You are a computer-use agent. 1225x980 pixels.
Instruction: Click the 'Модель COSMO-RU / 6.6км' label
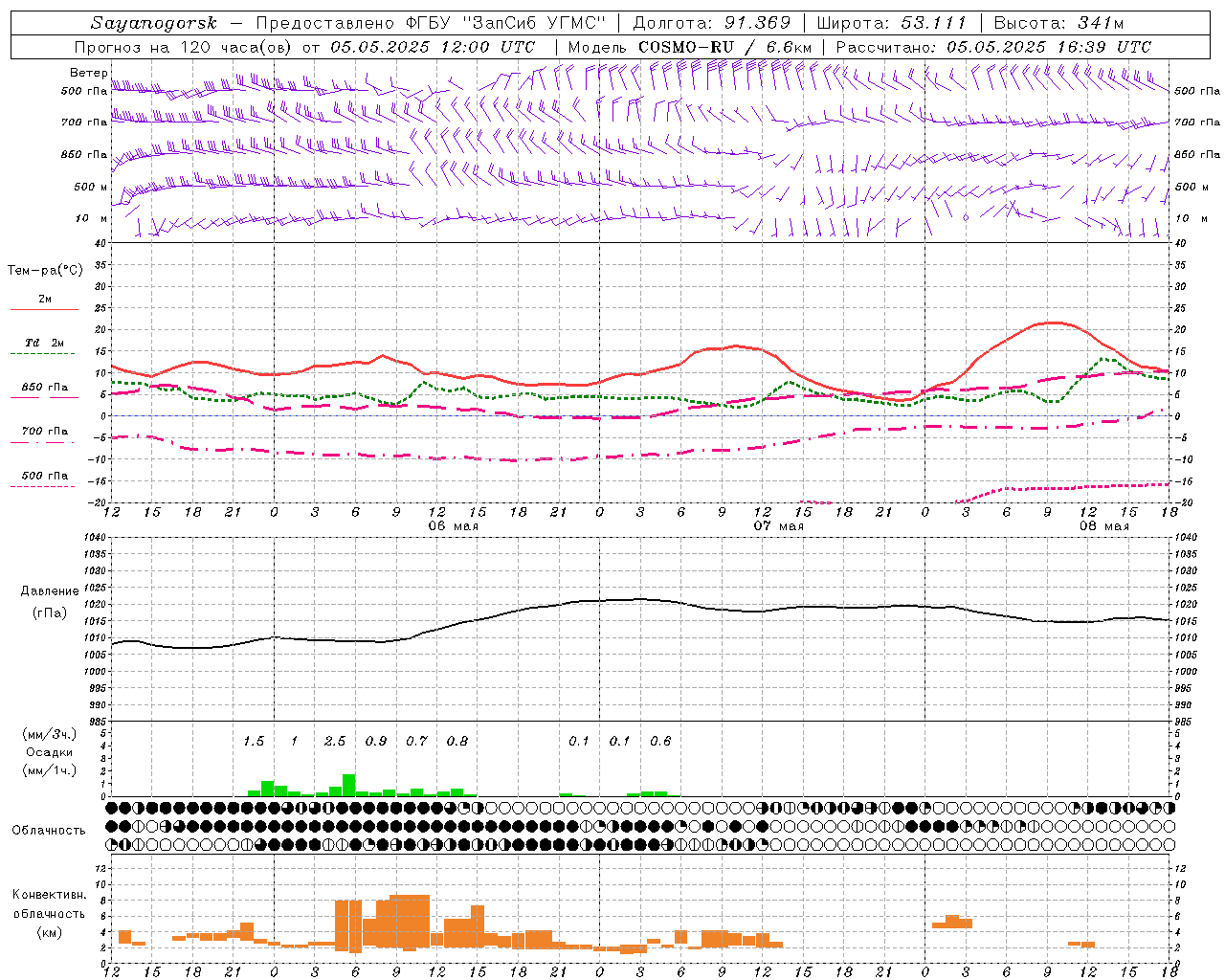pos(689,47)
